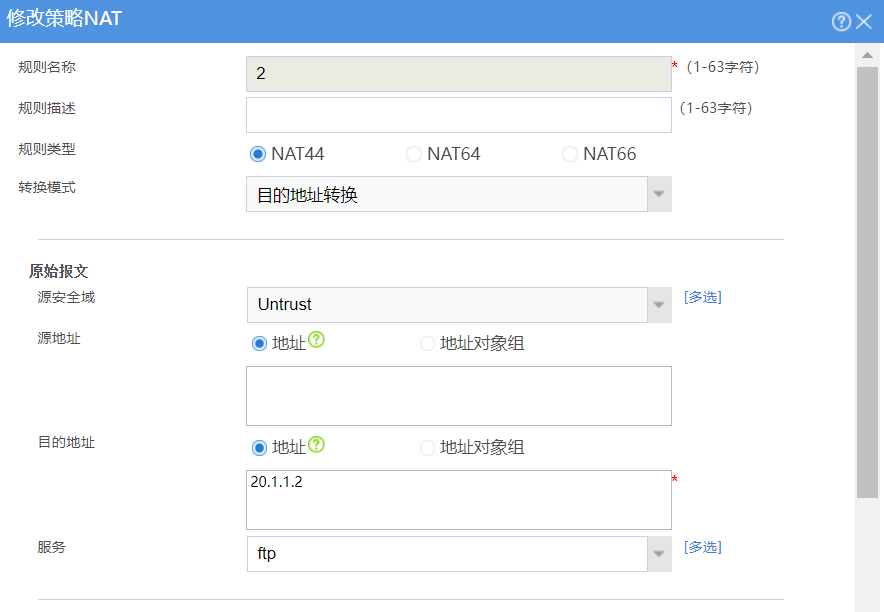The image size is (884, 612).
Task: Click the vertical scrollbar thumb
Action: [x=867, y=282]
